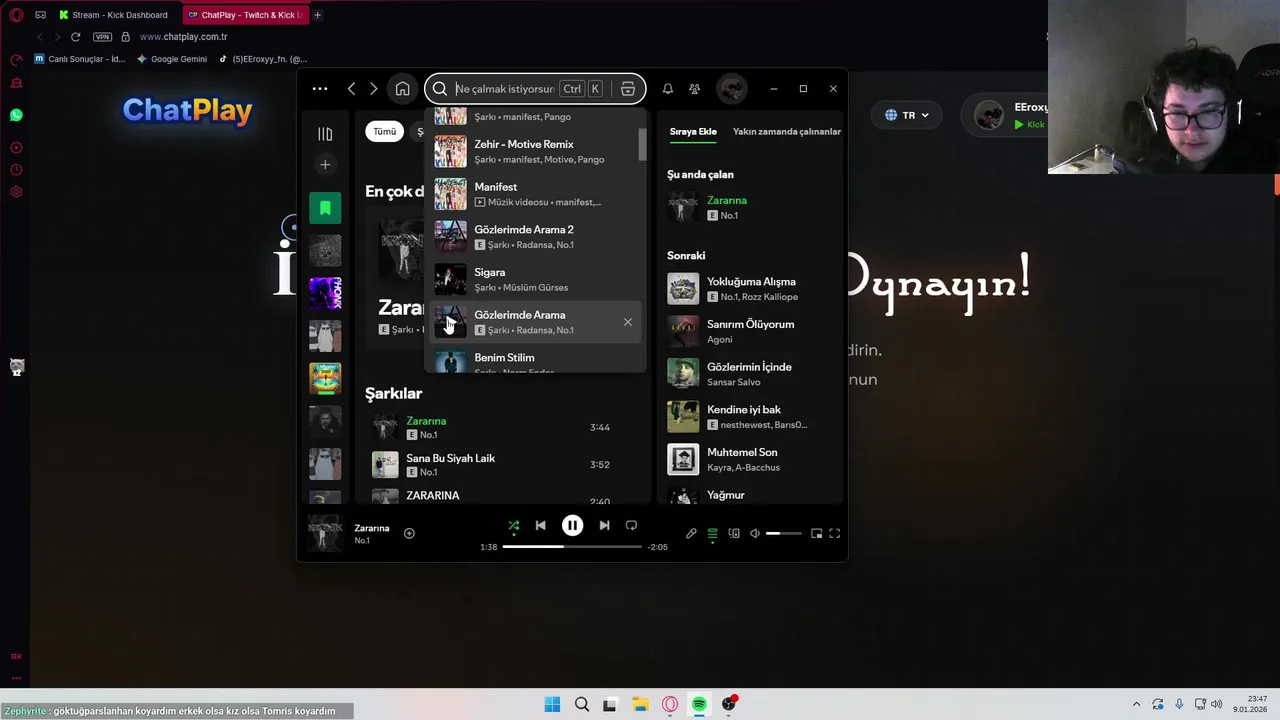Open now playing Zararına in queue

tap(751, 207)
